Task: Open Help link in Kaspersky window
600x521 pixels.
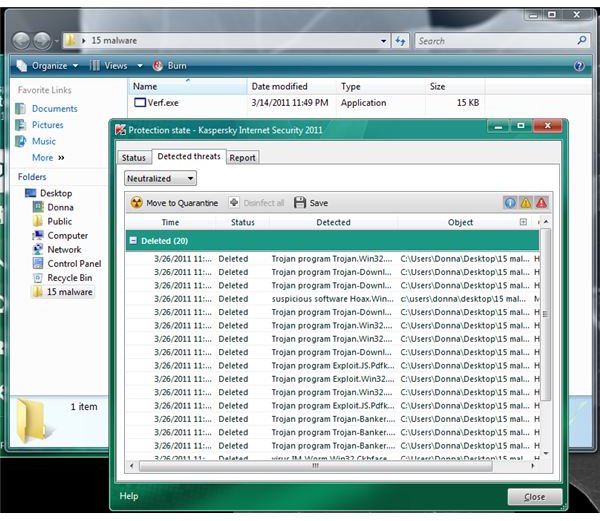Action: point(129,496)
